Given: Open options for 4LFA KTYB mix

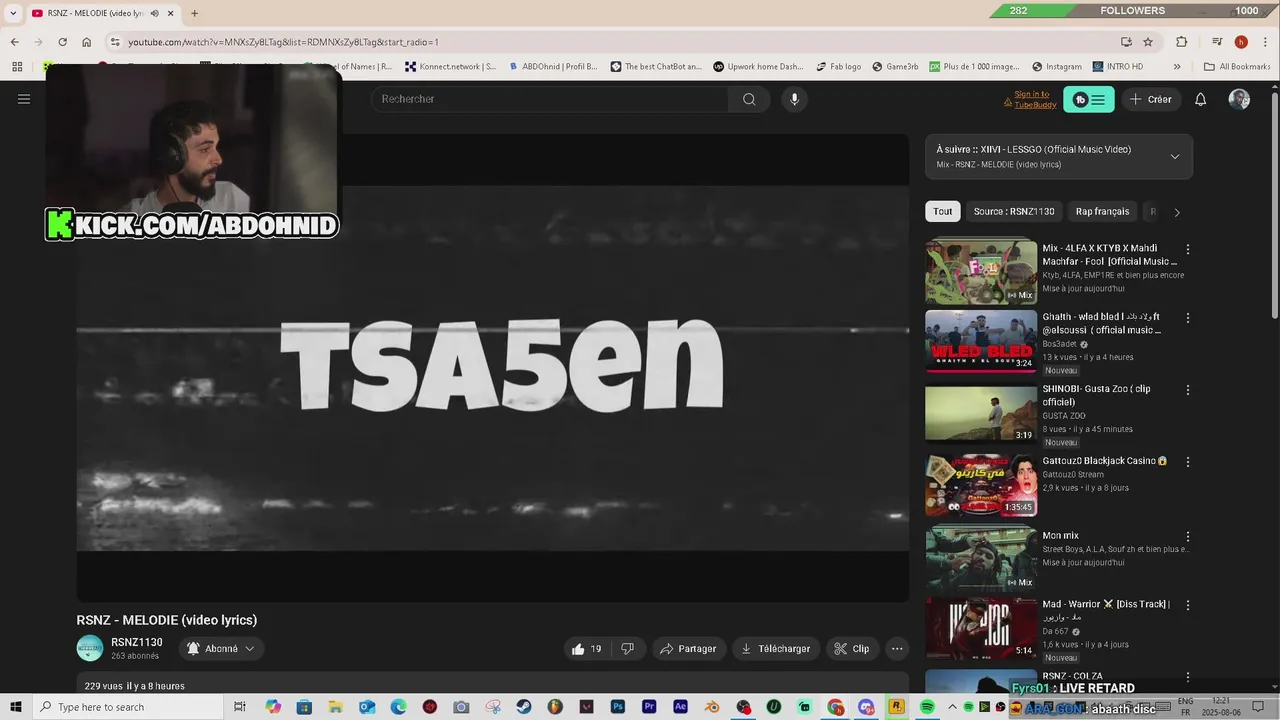Looking at the screenshot, I should (1188, 249).
